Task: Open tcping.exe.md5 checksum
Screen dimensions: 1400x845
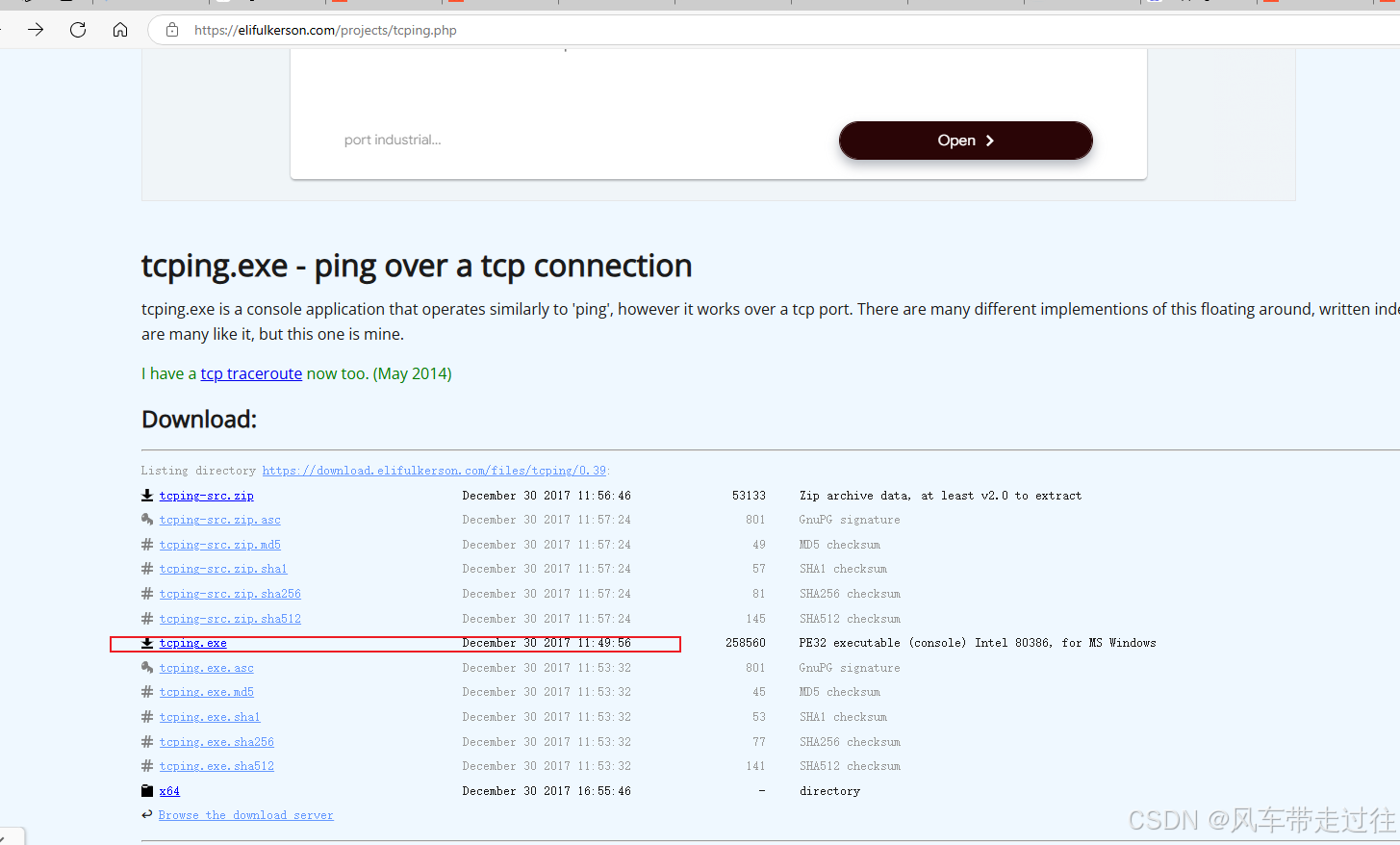Action: (x=207, y=692)
